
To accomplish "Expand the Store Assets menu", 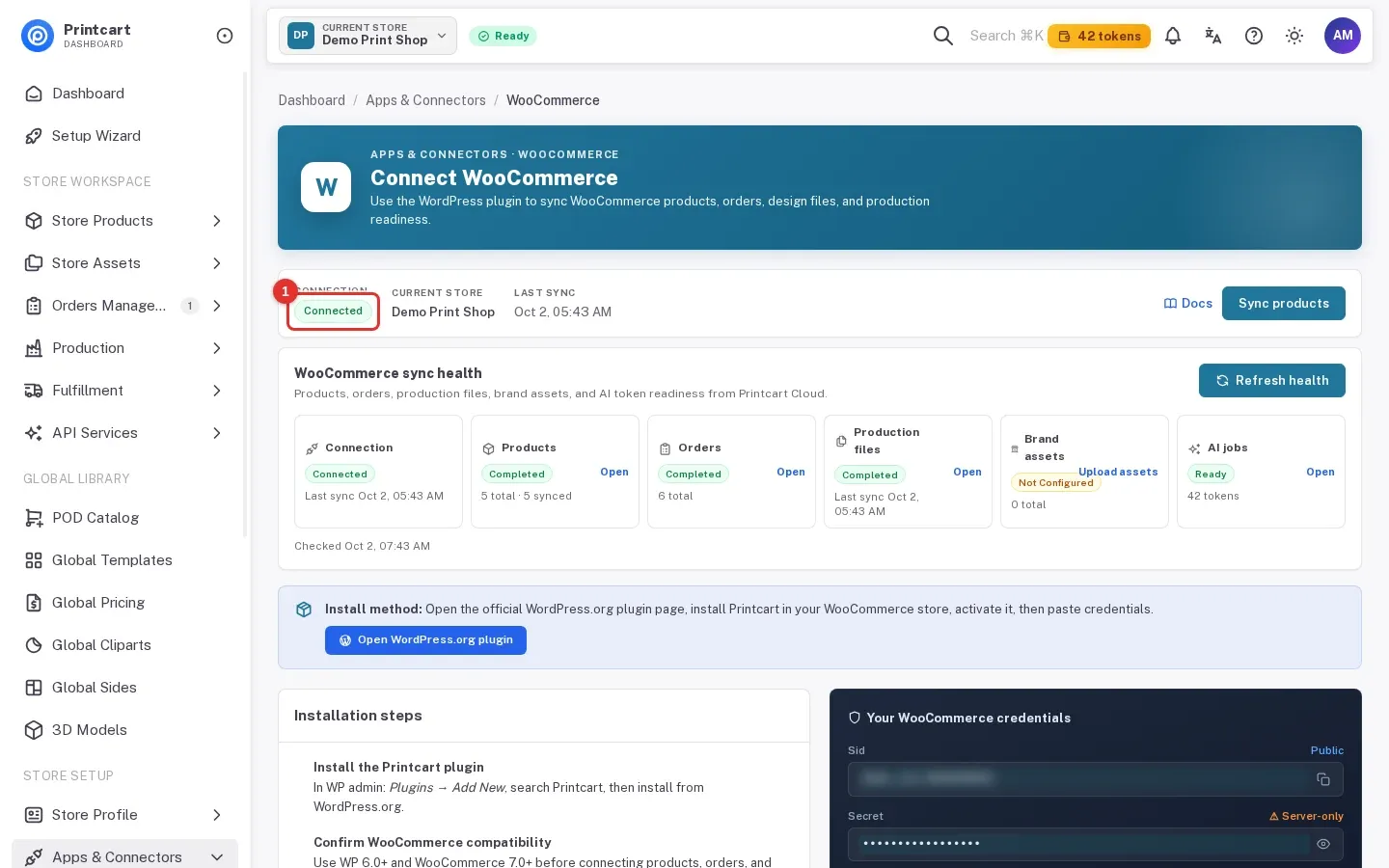I will [124, 263].
